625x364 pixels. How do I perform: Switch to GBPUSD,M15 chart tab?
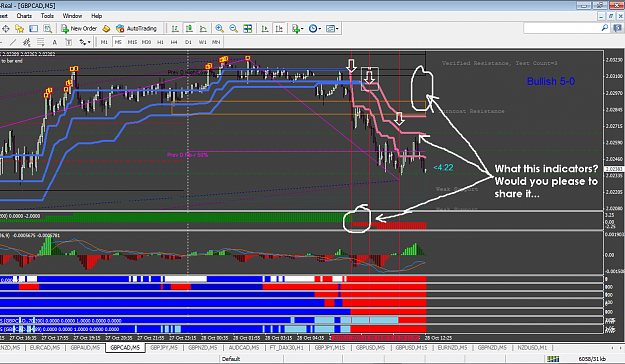411,348
